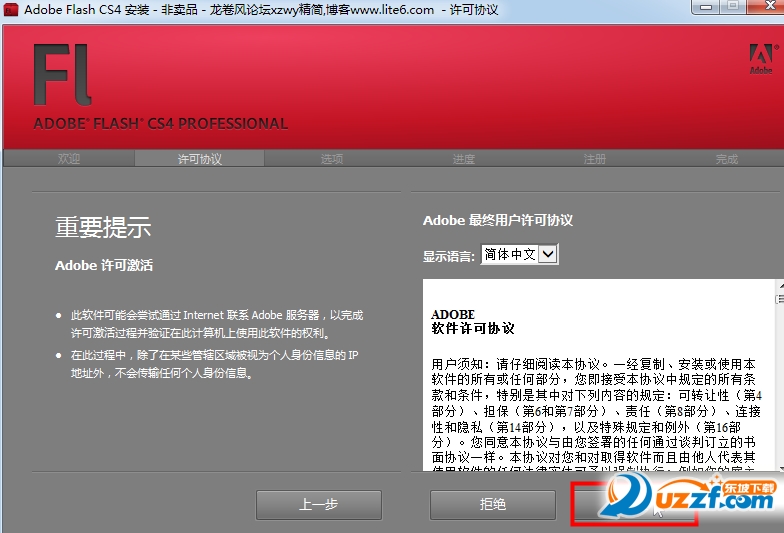Minimize the installer window
Viewport: 784px width, 533px height.
point(706,6)
